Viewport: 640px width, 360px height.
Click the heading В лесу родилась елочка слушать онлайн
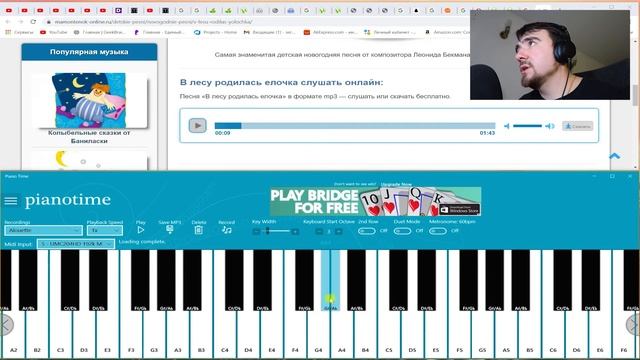tap(282, 82)
